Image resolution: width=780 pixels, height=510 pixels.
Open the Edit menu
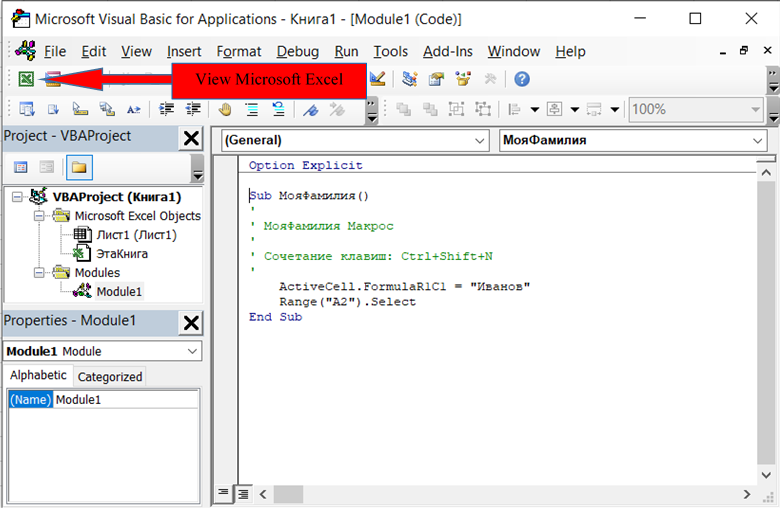(94, 51)
